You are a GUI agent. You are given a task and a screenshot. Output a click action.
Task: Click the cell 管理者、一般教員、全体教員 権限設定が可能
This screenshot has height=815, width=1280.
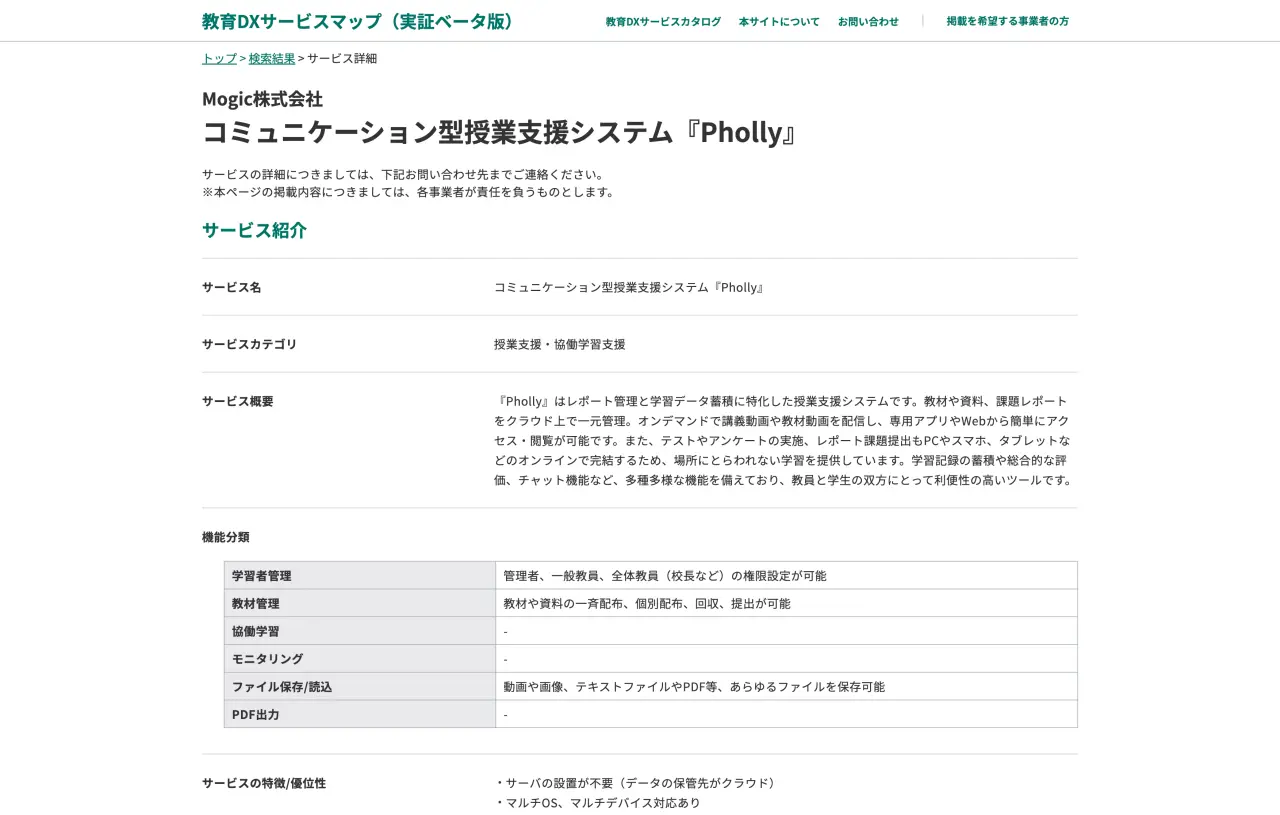786,576
